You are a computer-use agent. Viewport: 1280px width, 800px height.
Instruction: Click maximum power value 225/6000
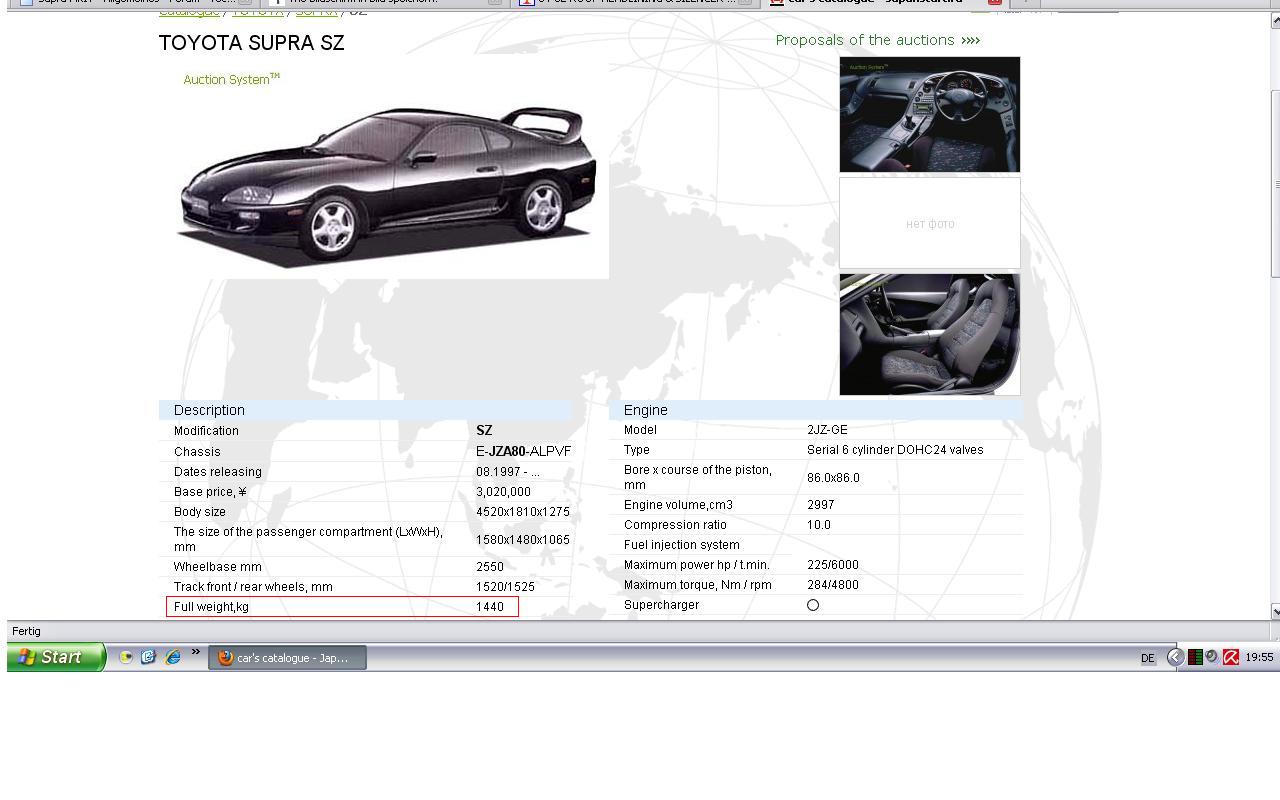pyautogui.click(x=833, y=564)
